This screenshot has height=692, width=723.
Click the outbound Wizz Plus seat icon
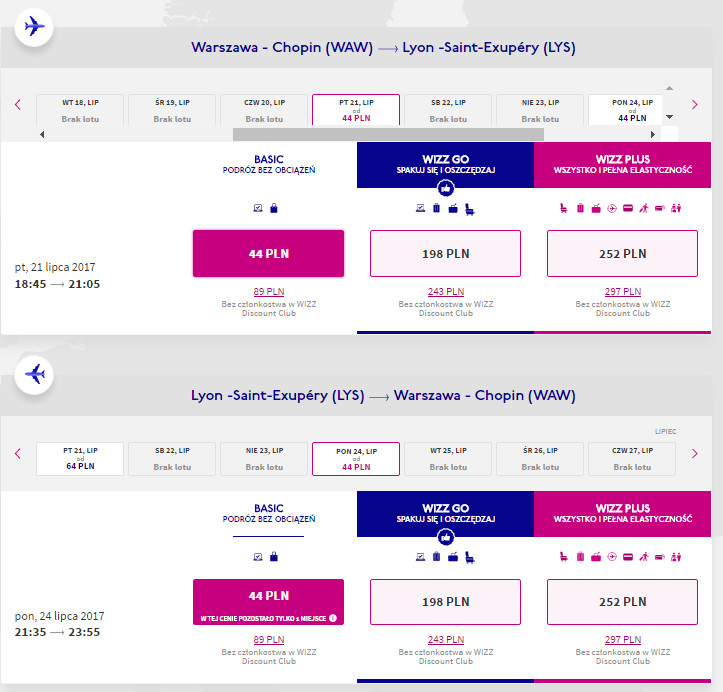click(x=563, y=208)
